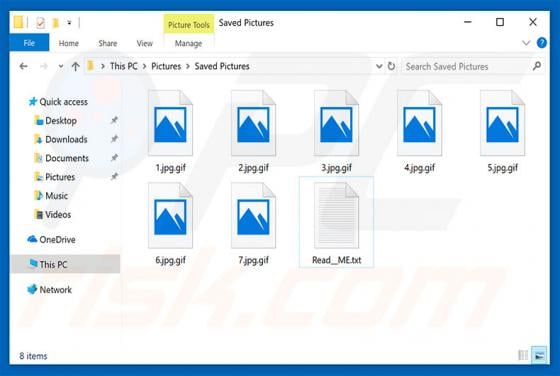Open the Manage tab under Picture Tools
This screenshot has width=560, height=376.
point(188,44)
